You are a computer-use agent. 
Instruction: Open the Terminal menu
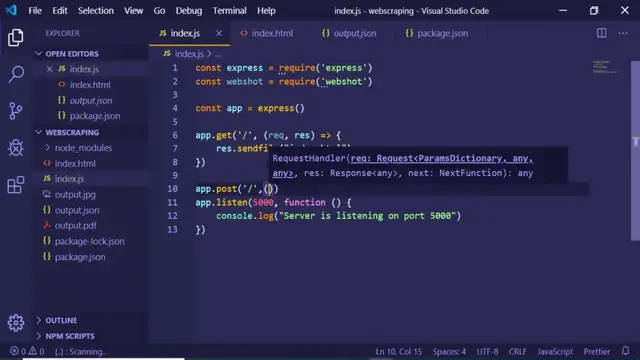(x=229, y=11)
